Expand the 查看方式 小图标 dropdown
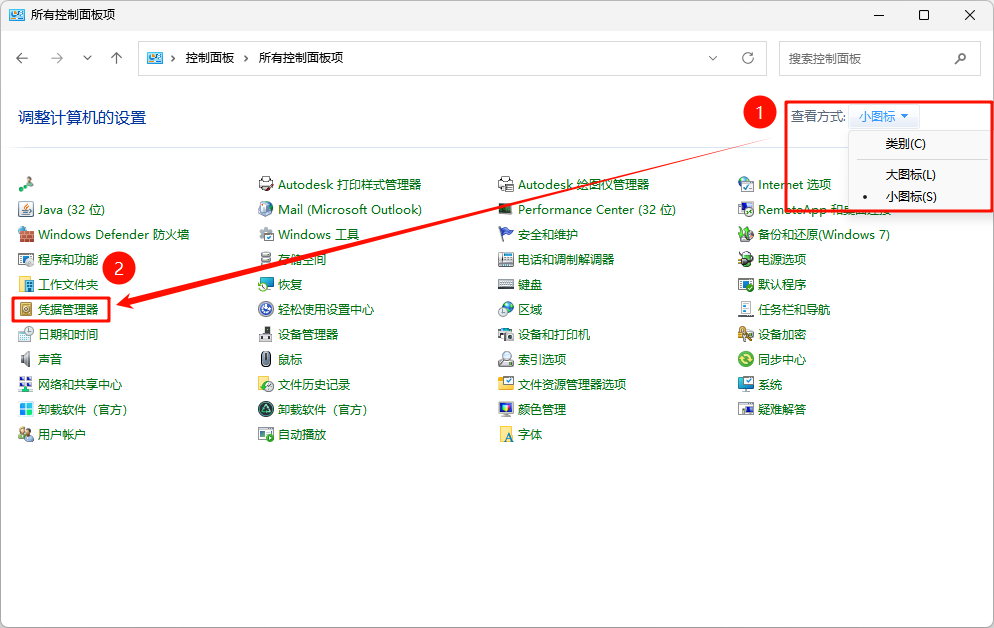This screenshot has height=628, width=994. (x=883, y=117)
